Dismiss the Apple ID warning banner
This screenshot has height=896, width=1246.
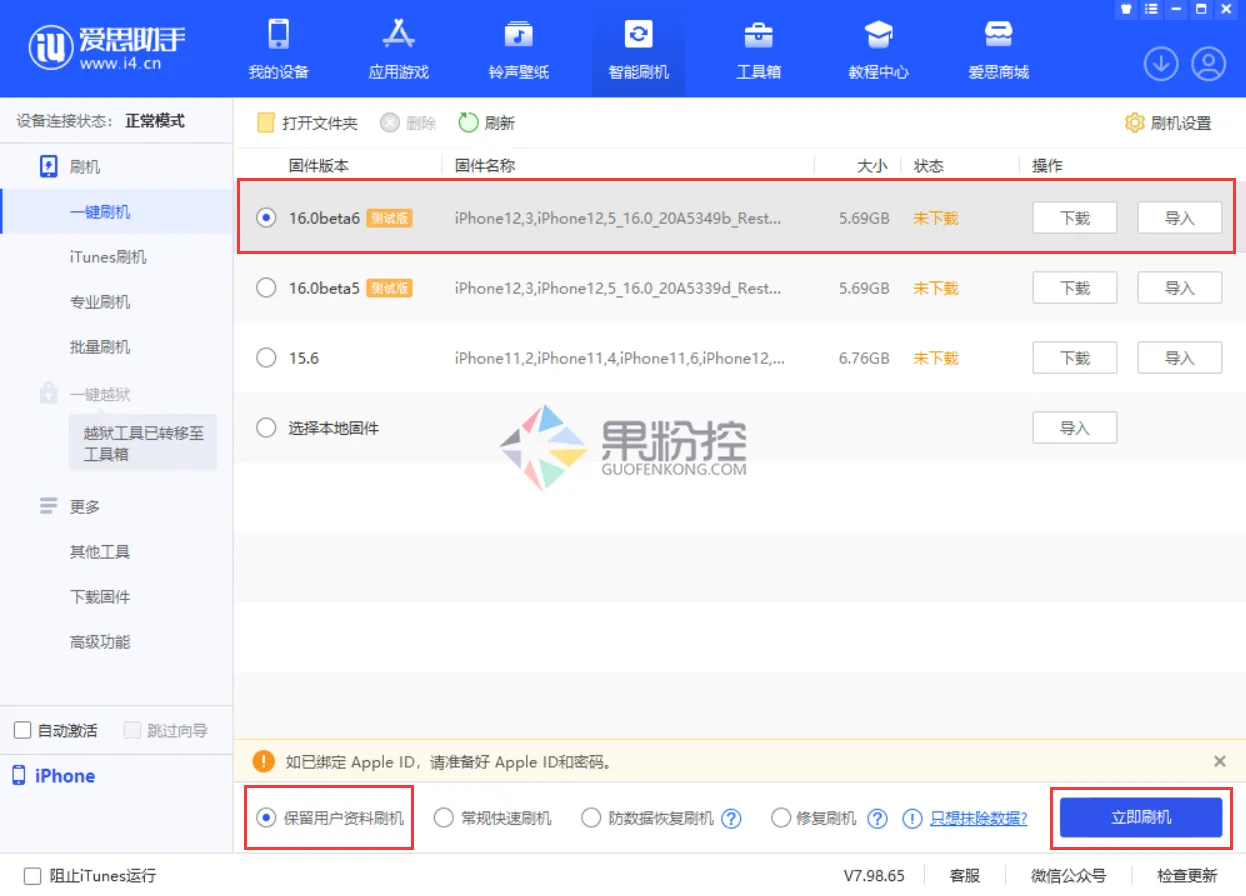[1219, 761]
